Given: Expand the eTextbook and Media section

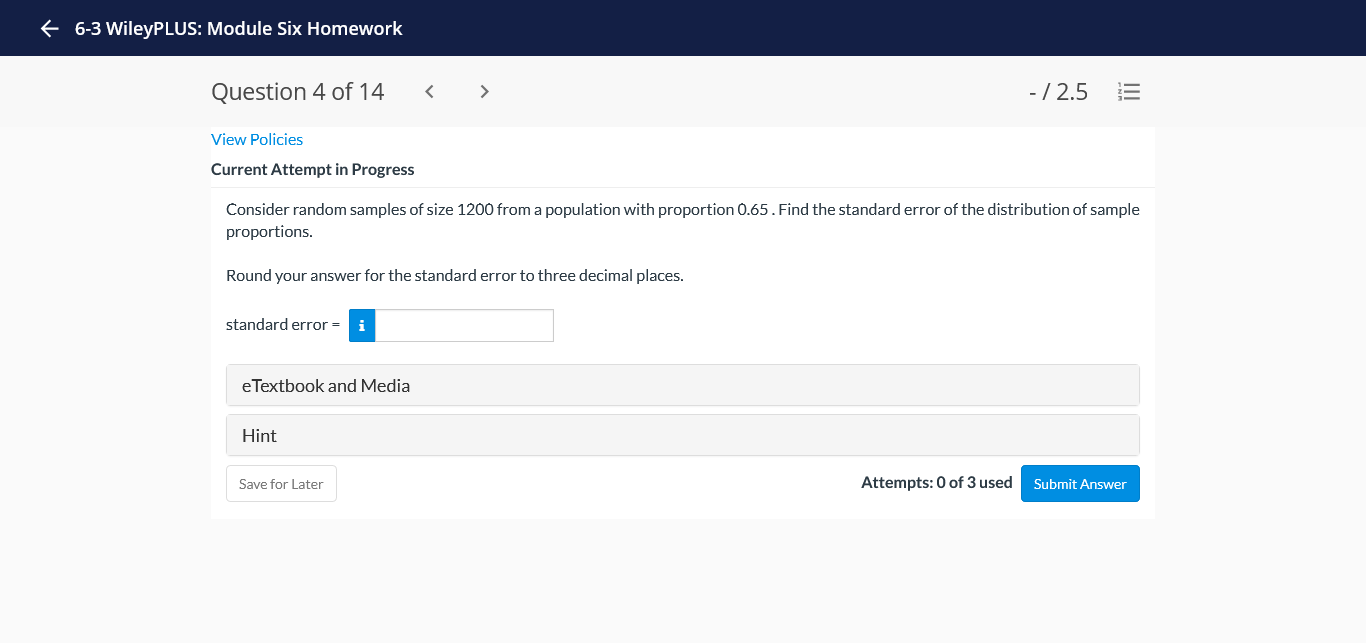Looking at the screenshot, I should (x=683, y=385).
